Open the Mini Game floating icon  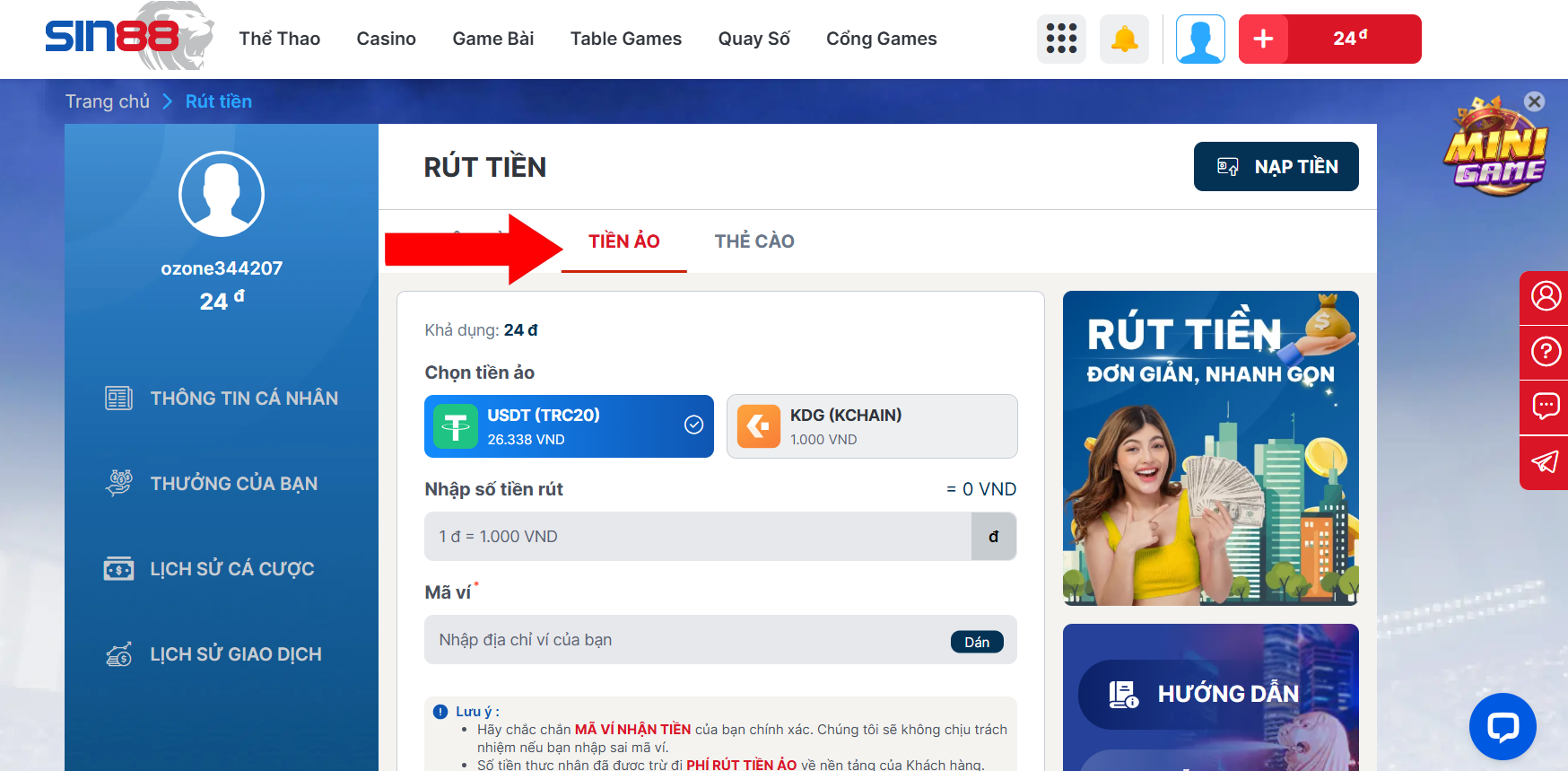[1494, 148]
